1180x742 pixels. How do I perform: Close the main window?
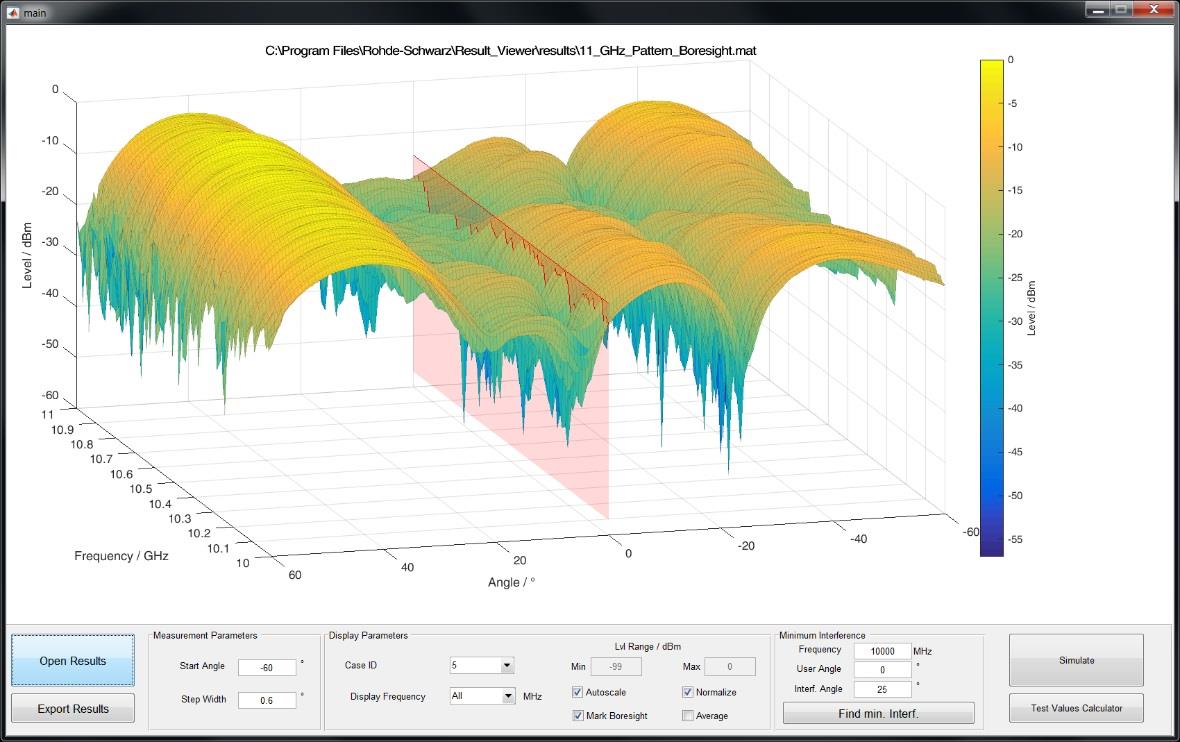click(x=1152, y=10)
